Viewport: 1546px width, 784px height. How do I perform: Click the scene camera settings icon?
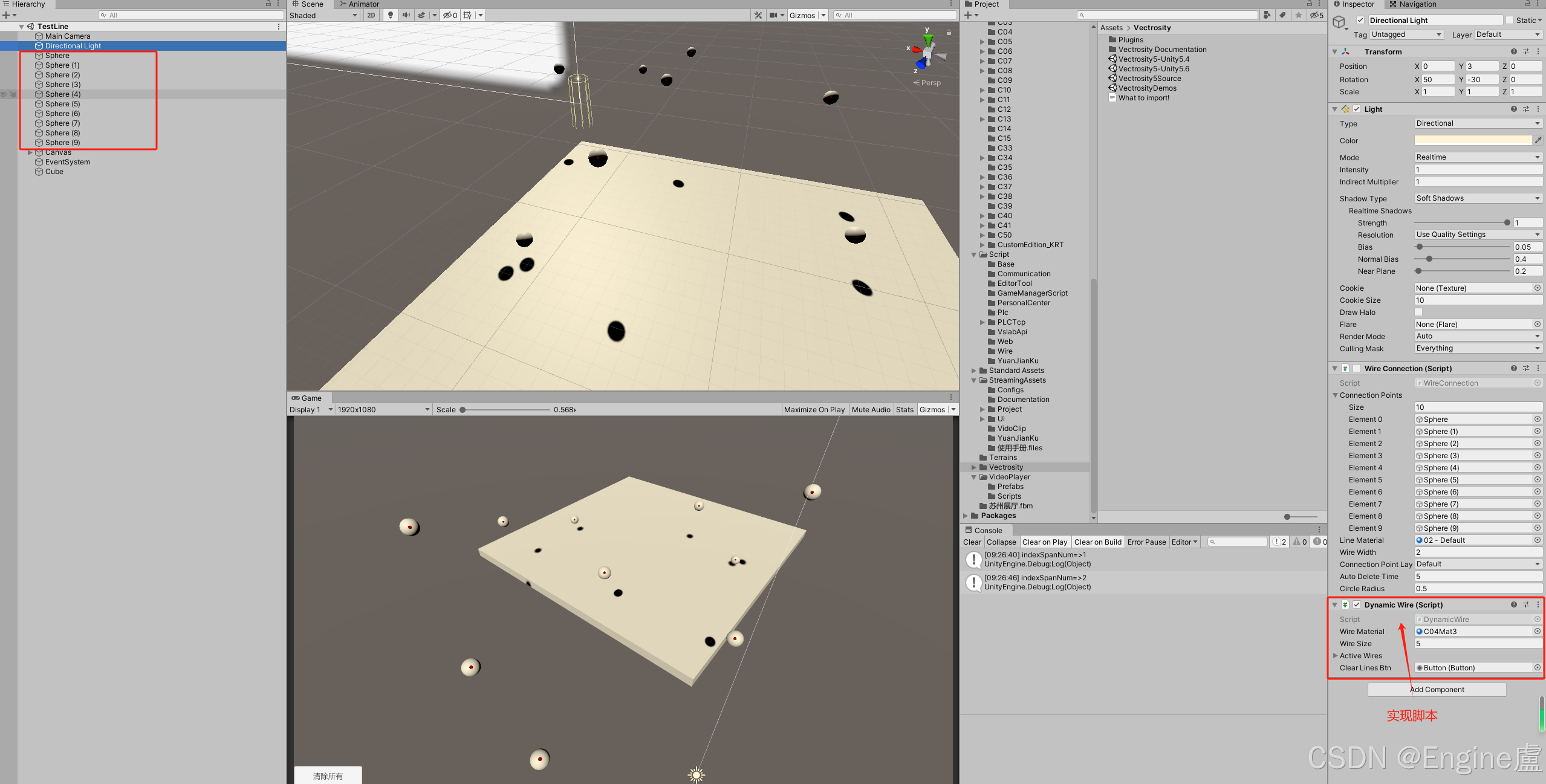(x=773, y=15)
